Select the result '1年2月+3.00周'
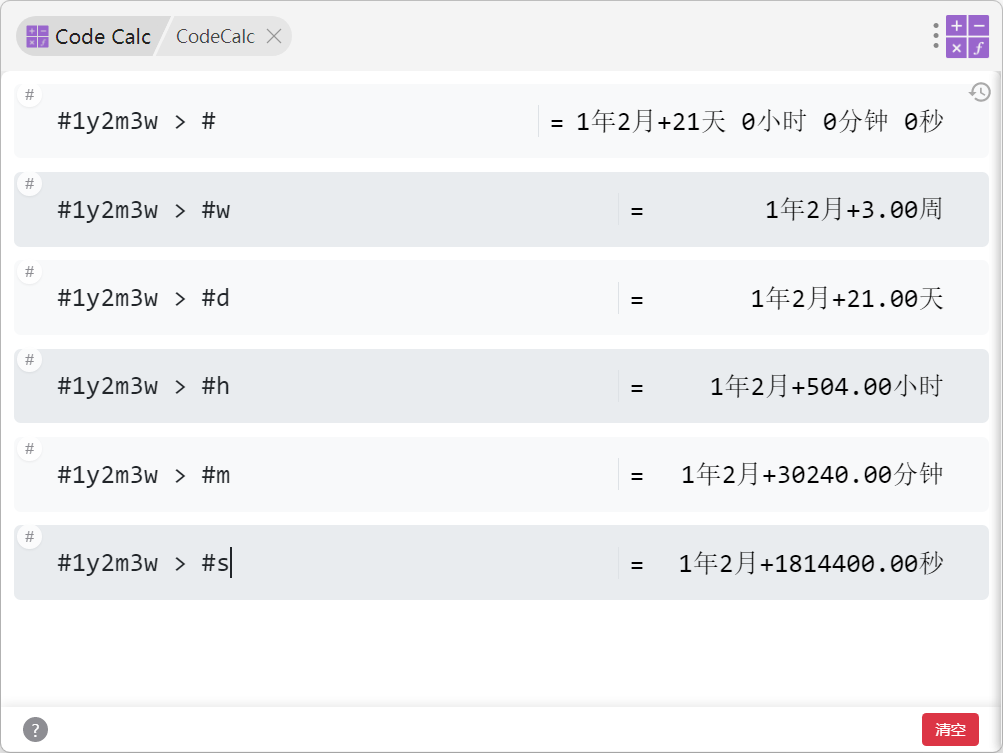 tap(853, 209)
